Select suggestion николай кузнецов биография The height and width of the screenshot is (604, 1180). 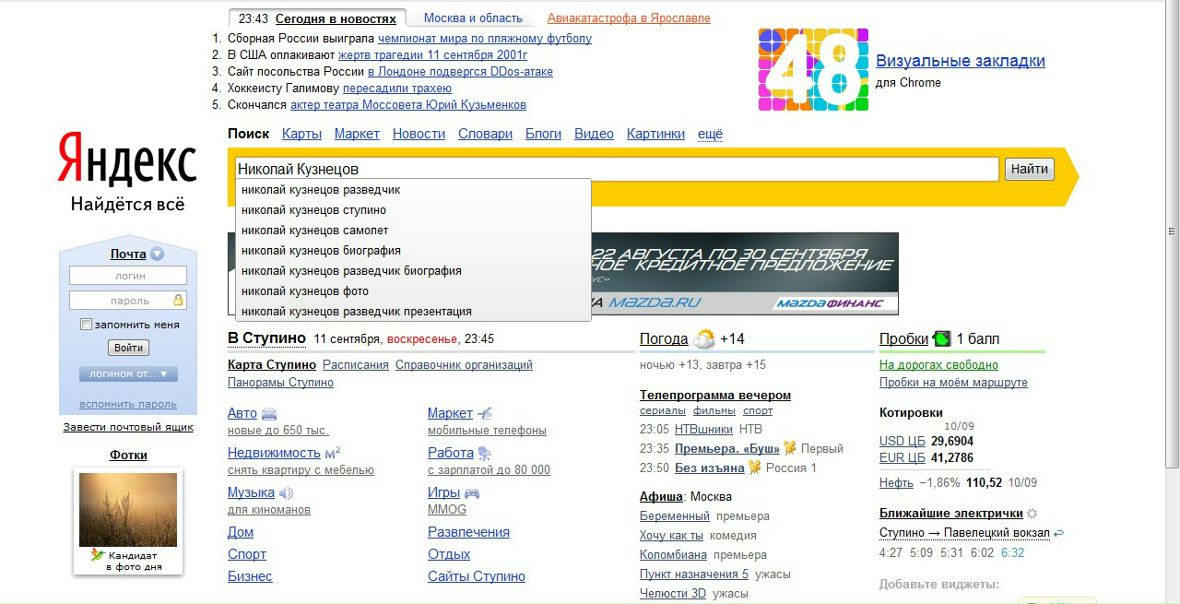321,251
